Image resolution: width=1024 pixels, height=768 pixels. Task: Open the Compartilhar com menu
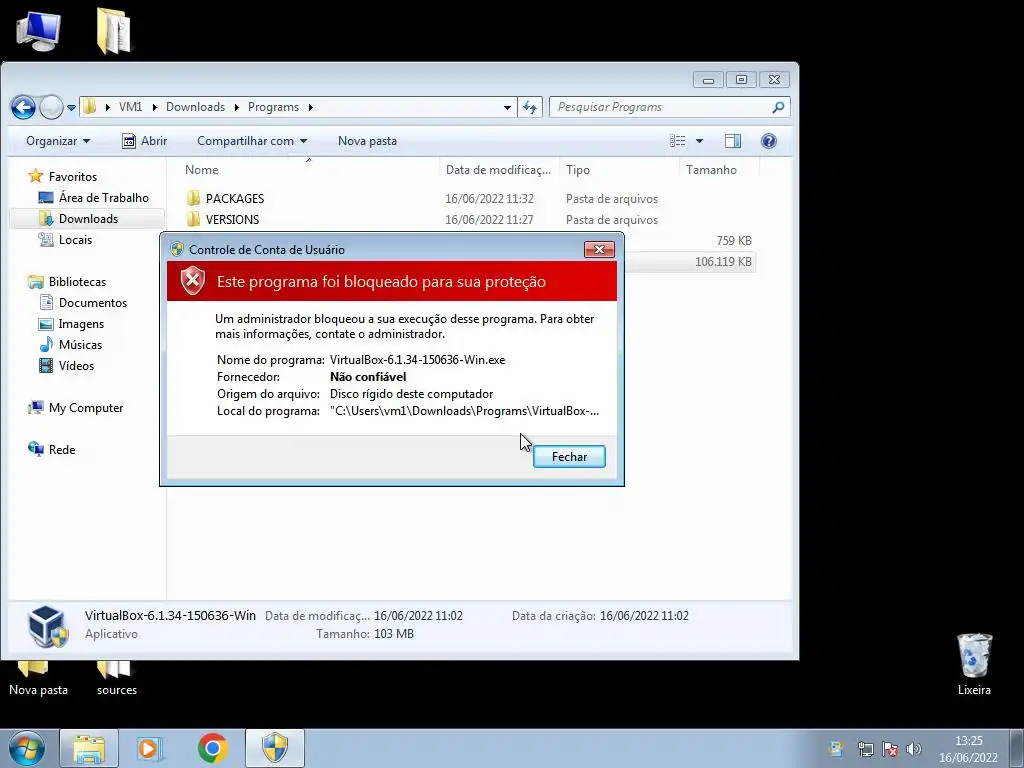coord(251,141)
